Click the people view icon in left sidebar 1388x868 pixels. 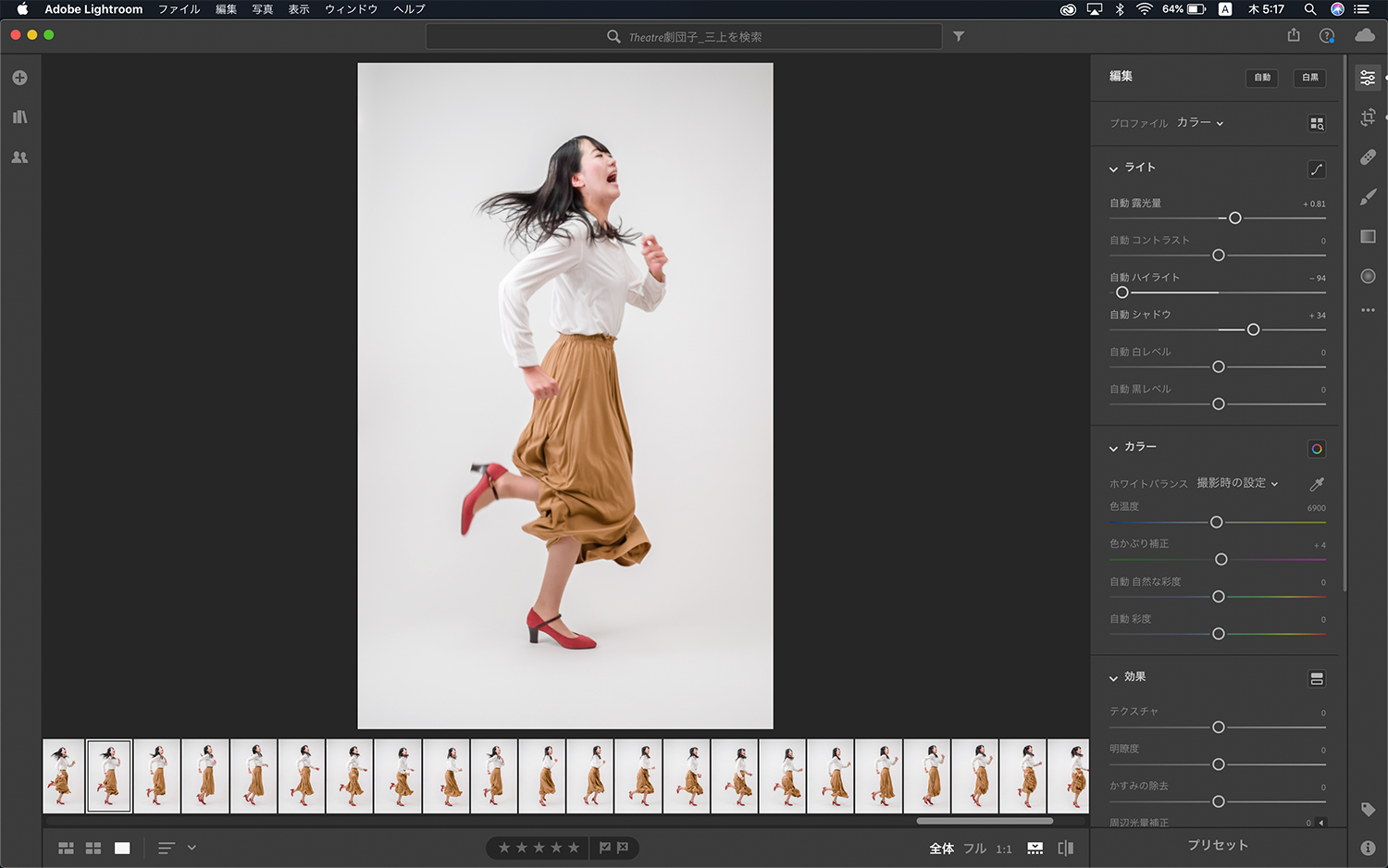coord(19,157)
